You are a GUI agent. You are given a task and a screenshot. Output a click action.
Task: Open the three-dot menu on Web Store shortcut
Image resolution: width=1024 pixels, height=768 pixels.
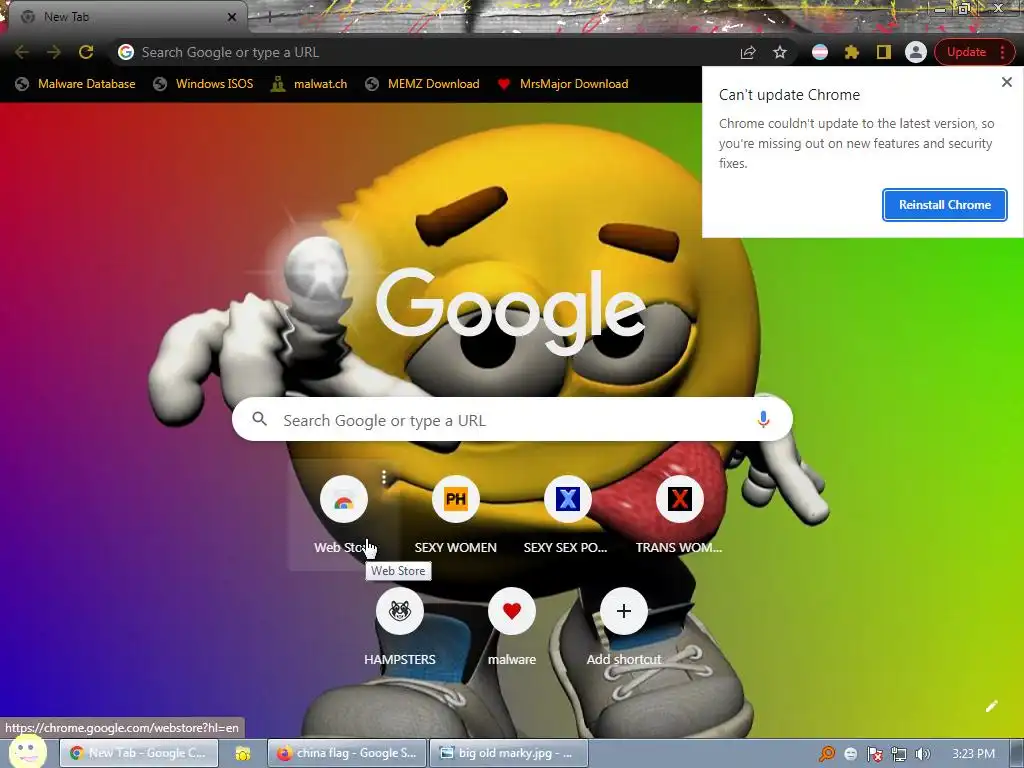[x=384, y=478]
